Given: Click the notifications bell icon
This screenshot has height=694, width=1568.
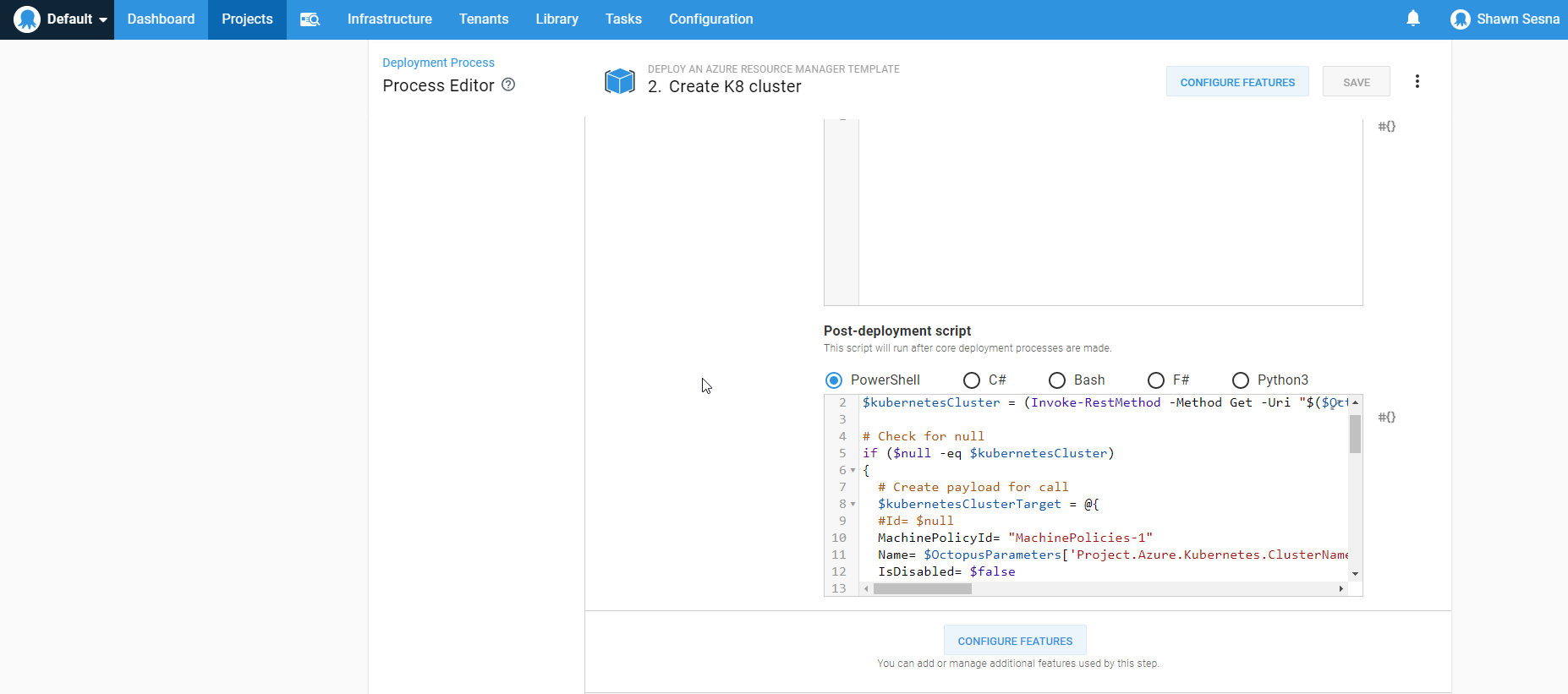Looking at the screenshot, I should click(1412, 19).
